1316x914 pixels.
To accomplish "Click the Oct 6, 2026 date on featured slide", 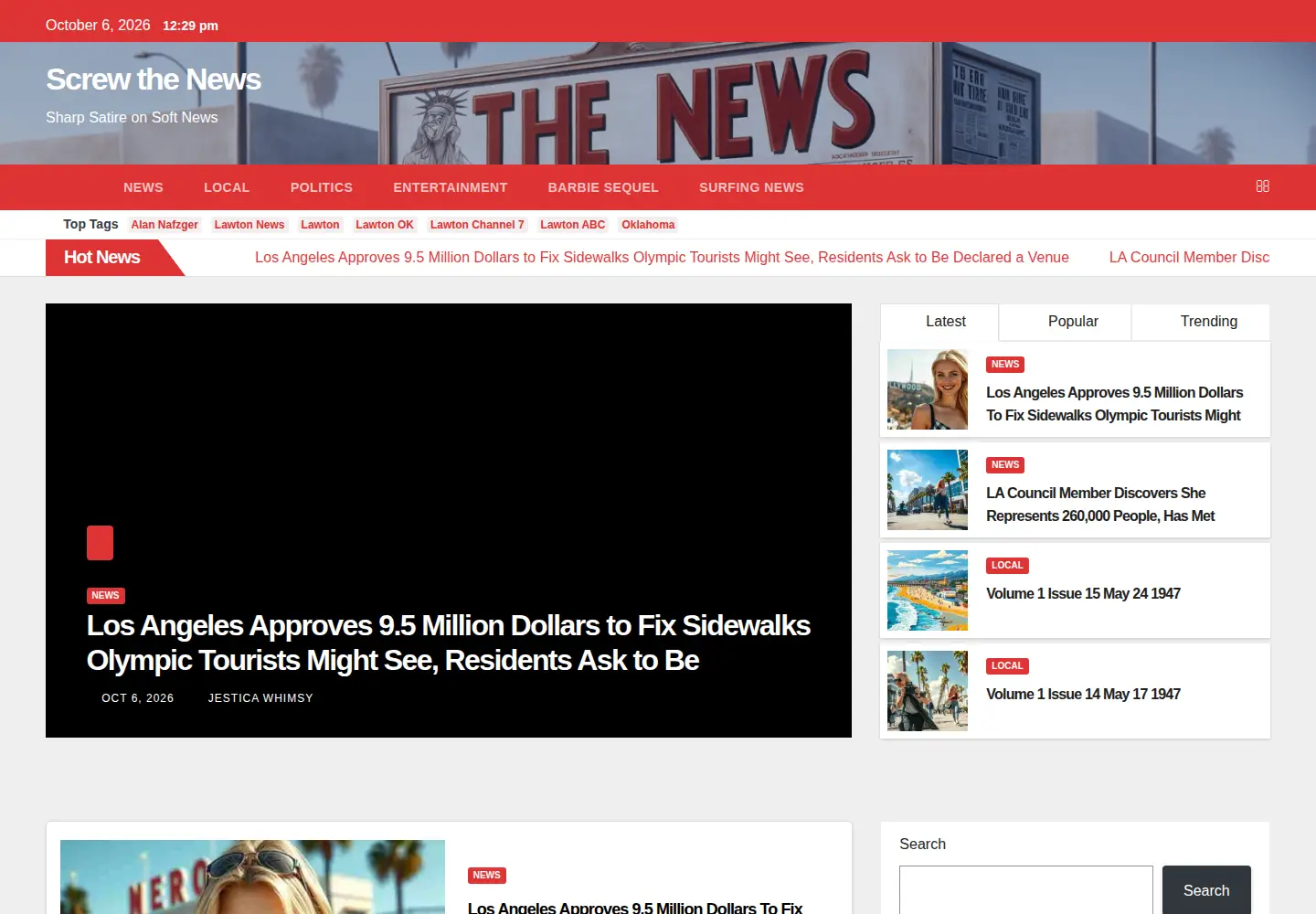I will pos(137,698).
